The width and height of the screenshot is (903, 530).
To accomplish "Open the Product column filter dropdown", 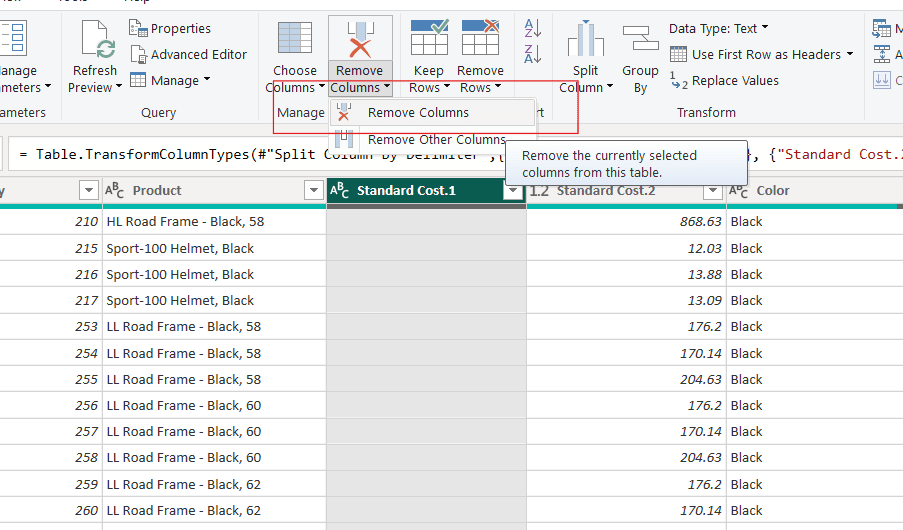I will 313,190.
